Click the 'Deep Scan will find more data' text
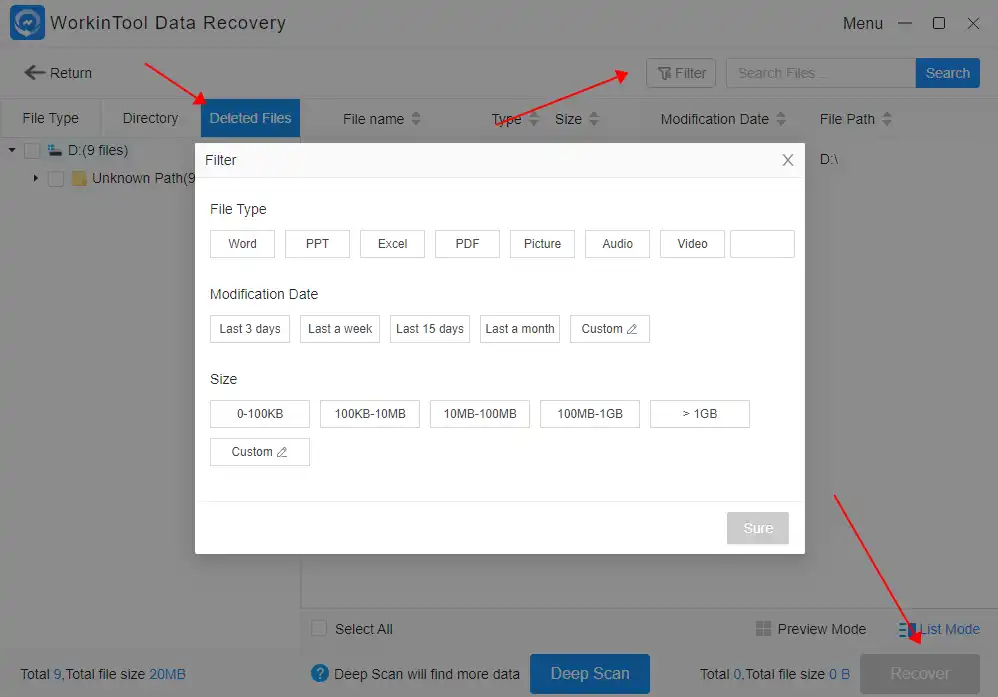Image resolution: width=998 pixels, height=697 pixels. pyautogui.click(x=427, y=674)
